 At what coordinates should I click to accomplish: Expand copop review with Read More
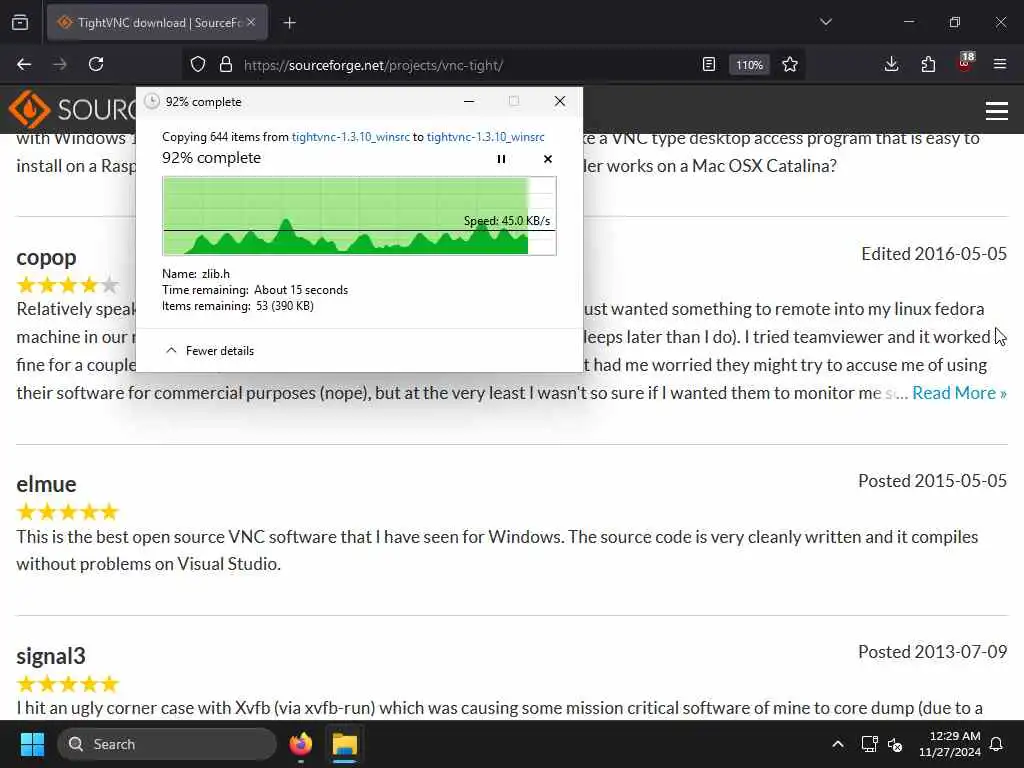coord(959,392)
